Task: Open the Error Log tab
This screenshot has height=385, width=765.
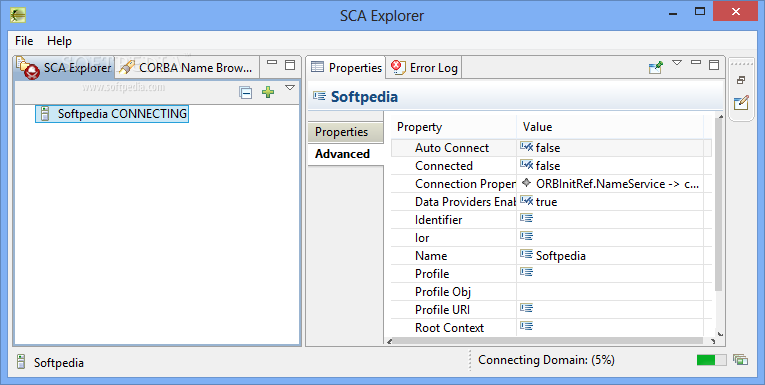Action: coord(424,67)
